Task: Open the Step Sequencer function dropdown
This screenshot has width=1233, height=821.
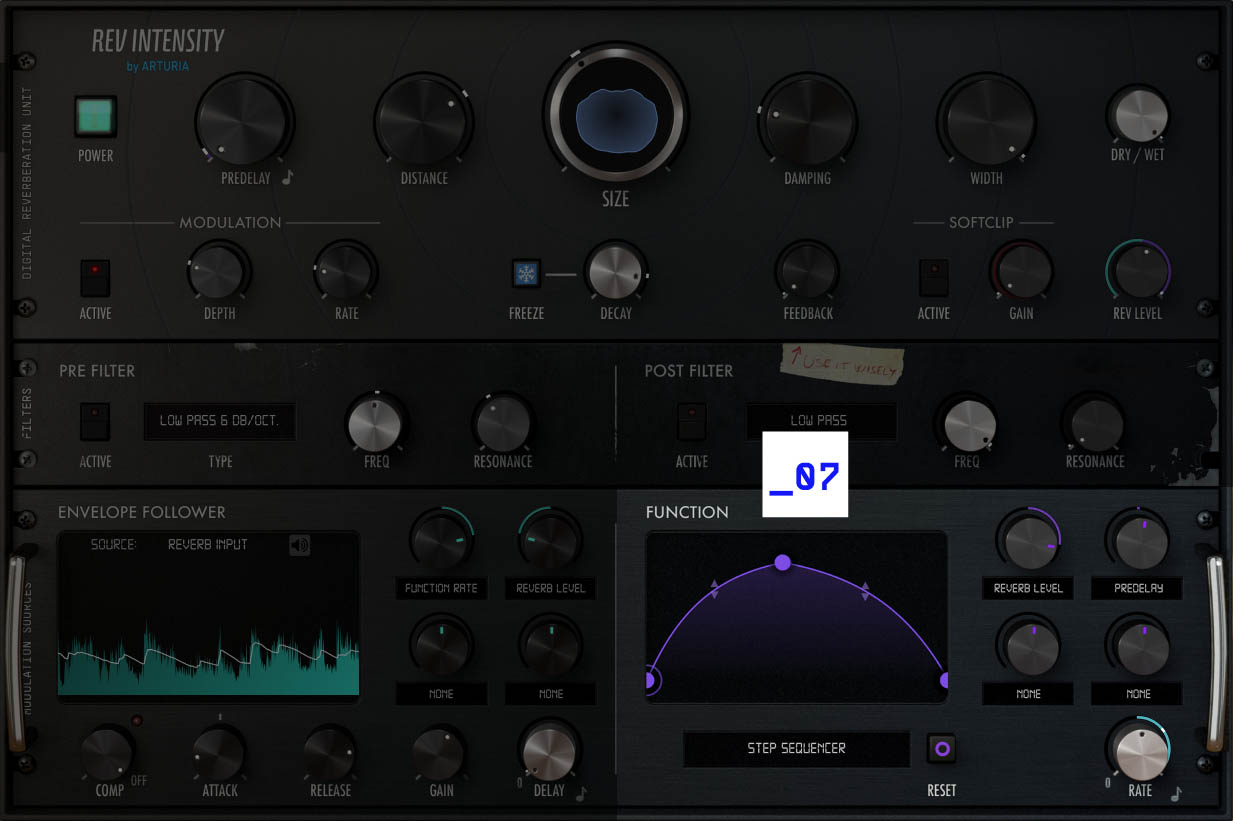Action: click(796, 748)
